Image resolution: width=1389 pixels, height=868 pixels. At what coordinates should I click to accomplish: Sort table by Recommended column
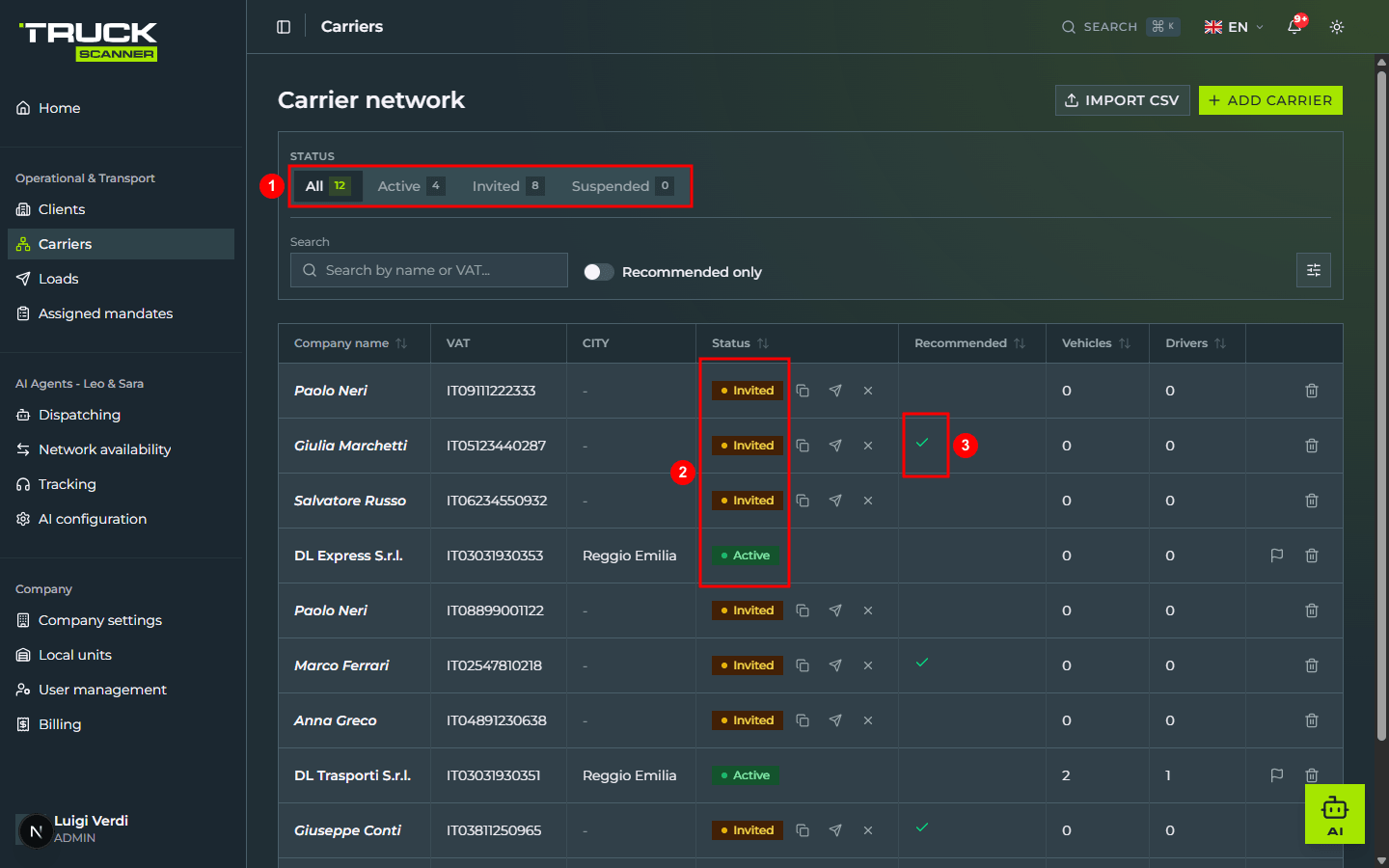pos(969,343)
